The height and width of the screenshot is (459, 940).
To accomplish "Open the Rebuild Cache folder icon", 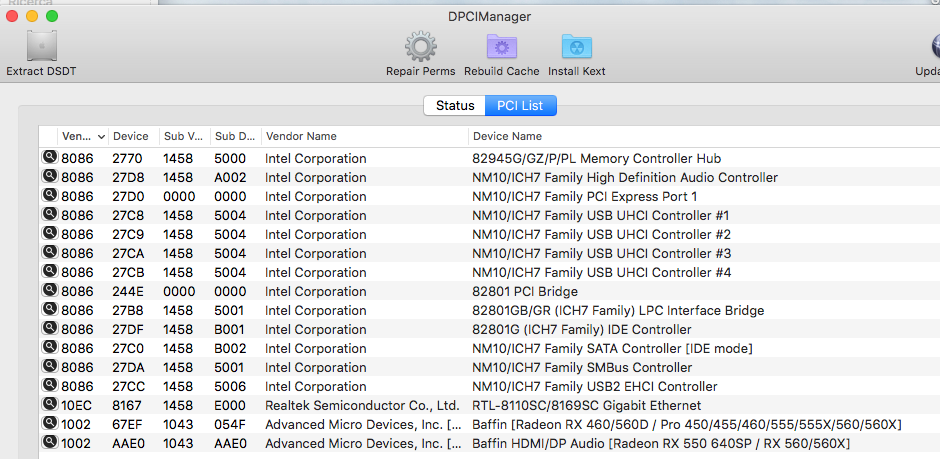I will click(x=502, y=47).
